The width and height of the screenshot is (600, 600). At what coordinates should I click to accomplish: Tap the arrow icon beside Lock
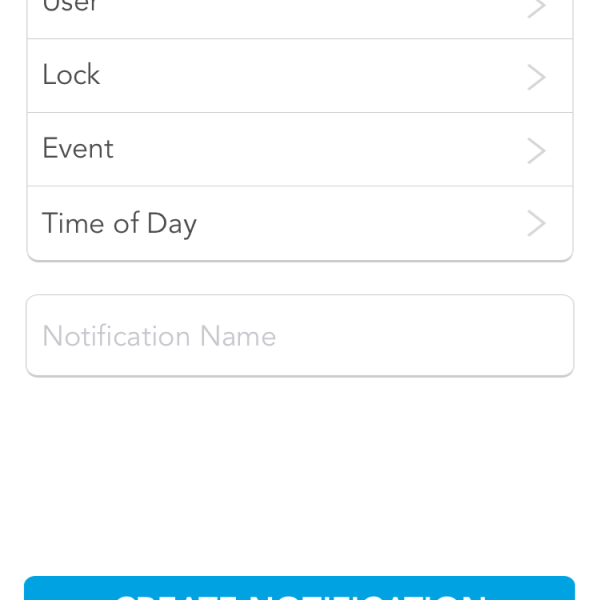537,77
